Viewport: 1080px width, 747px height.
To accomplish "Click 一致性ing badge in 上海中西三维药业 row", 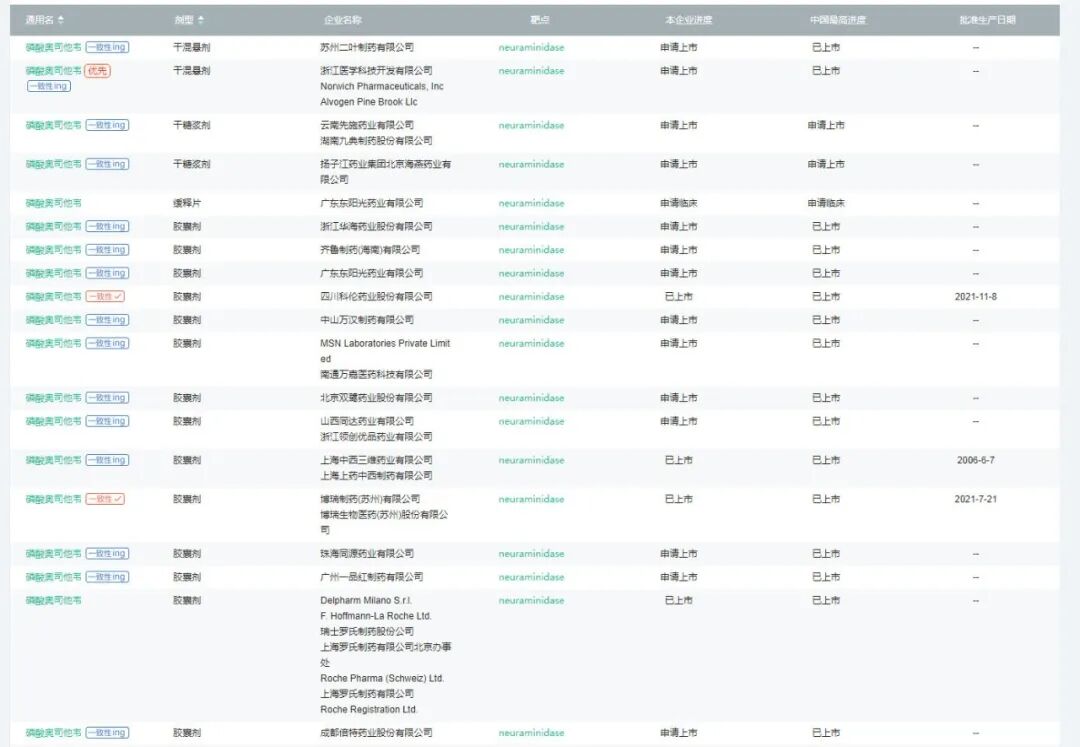I will [107, 460].
